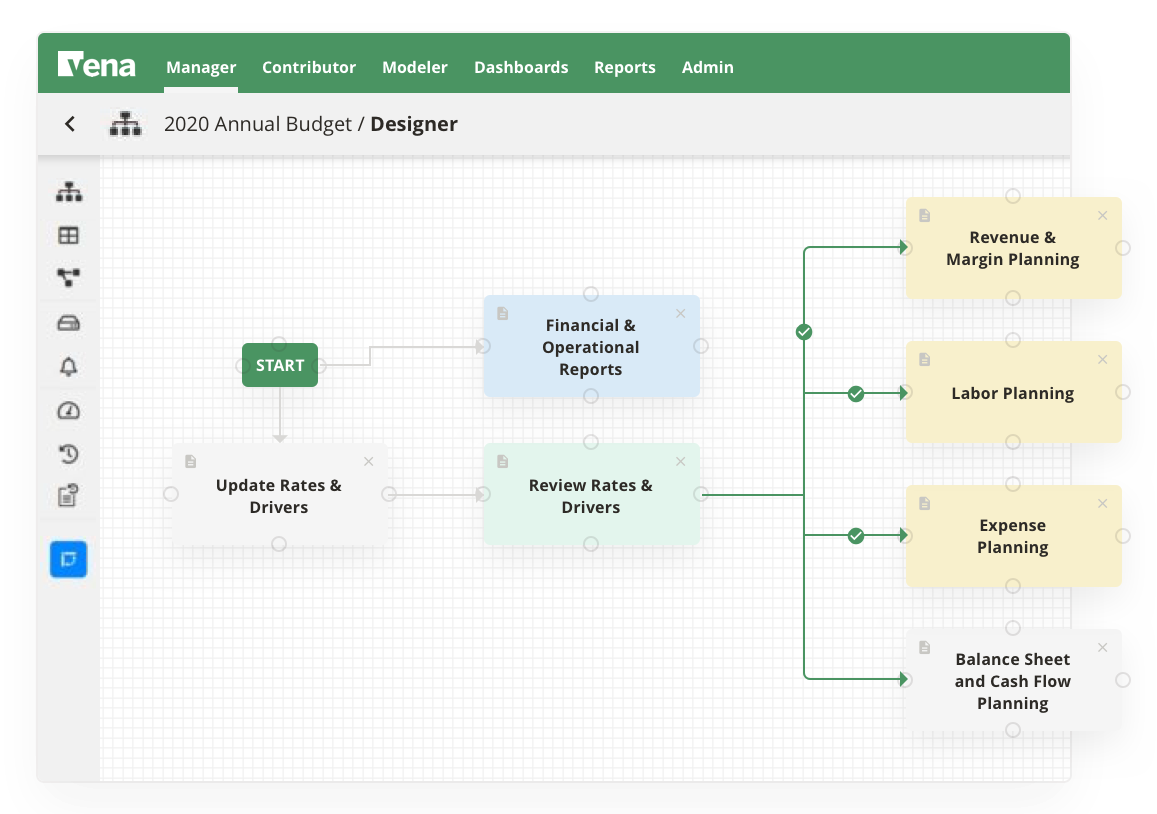Viewport: 1157px width, 814px height.
Task: Toggle the checkmark above Revenue & Margin Planning
Action: (x=804, y=332)
